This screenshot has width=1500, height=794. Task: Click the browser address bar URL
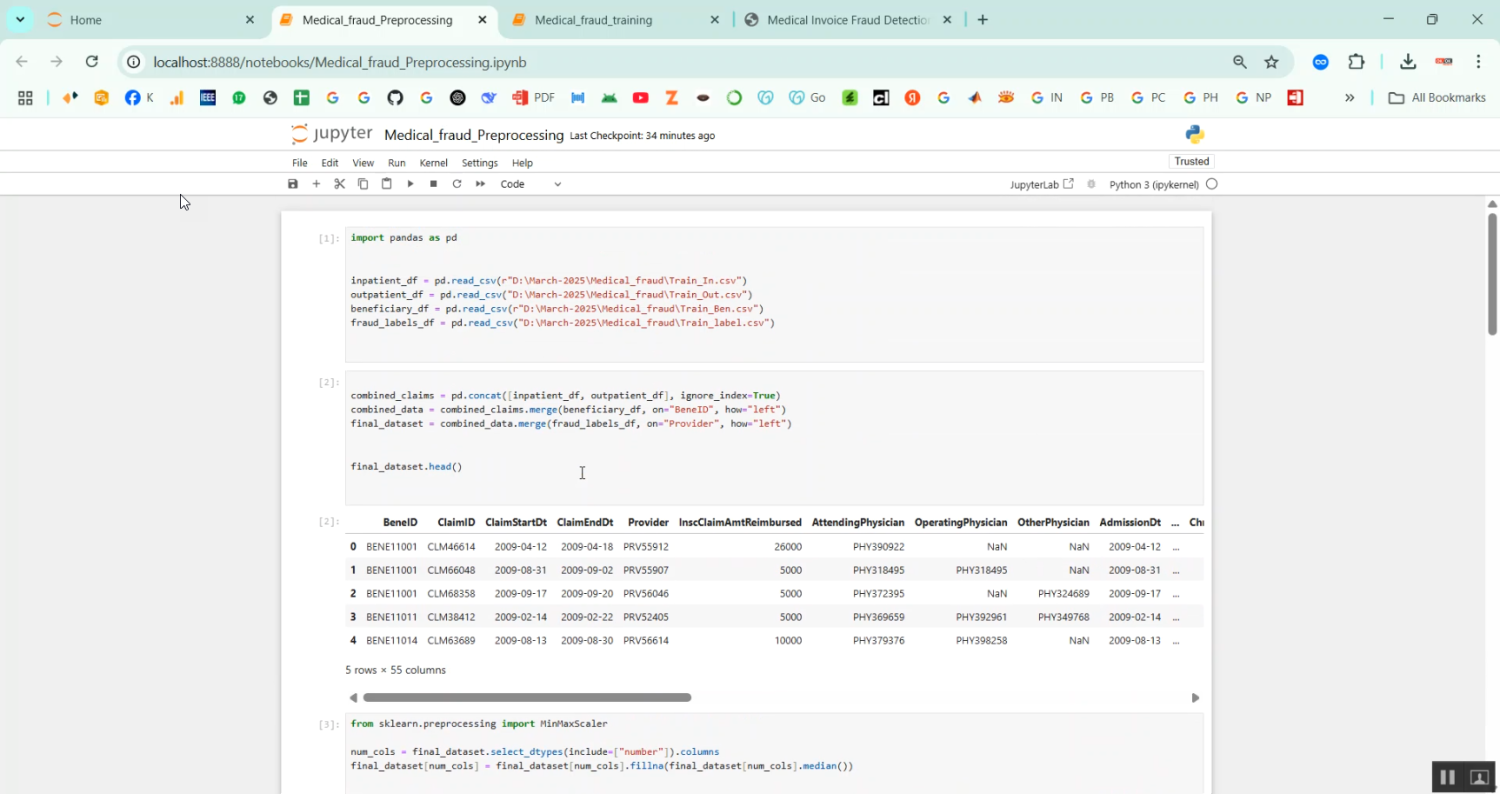point(340,62)
